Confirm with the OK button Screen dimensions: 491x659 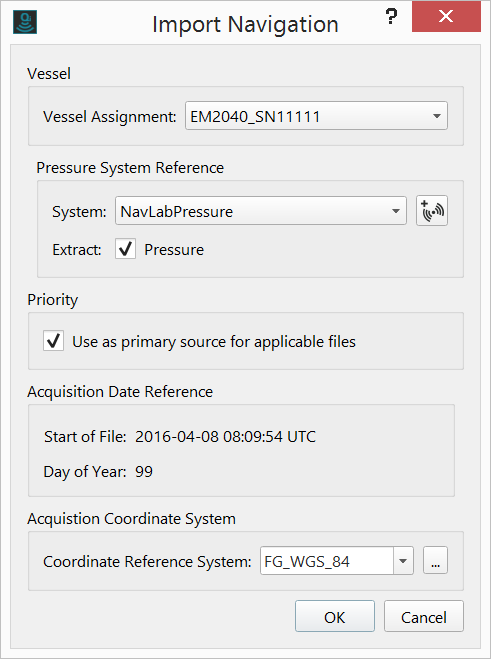(x=335, y=617)
